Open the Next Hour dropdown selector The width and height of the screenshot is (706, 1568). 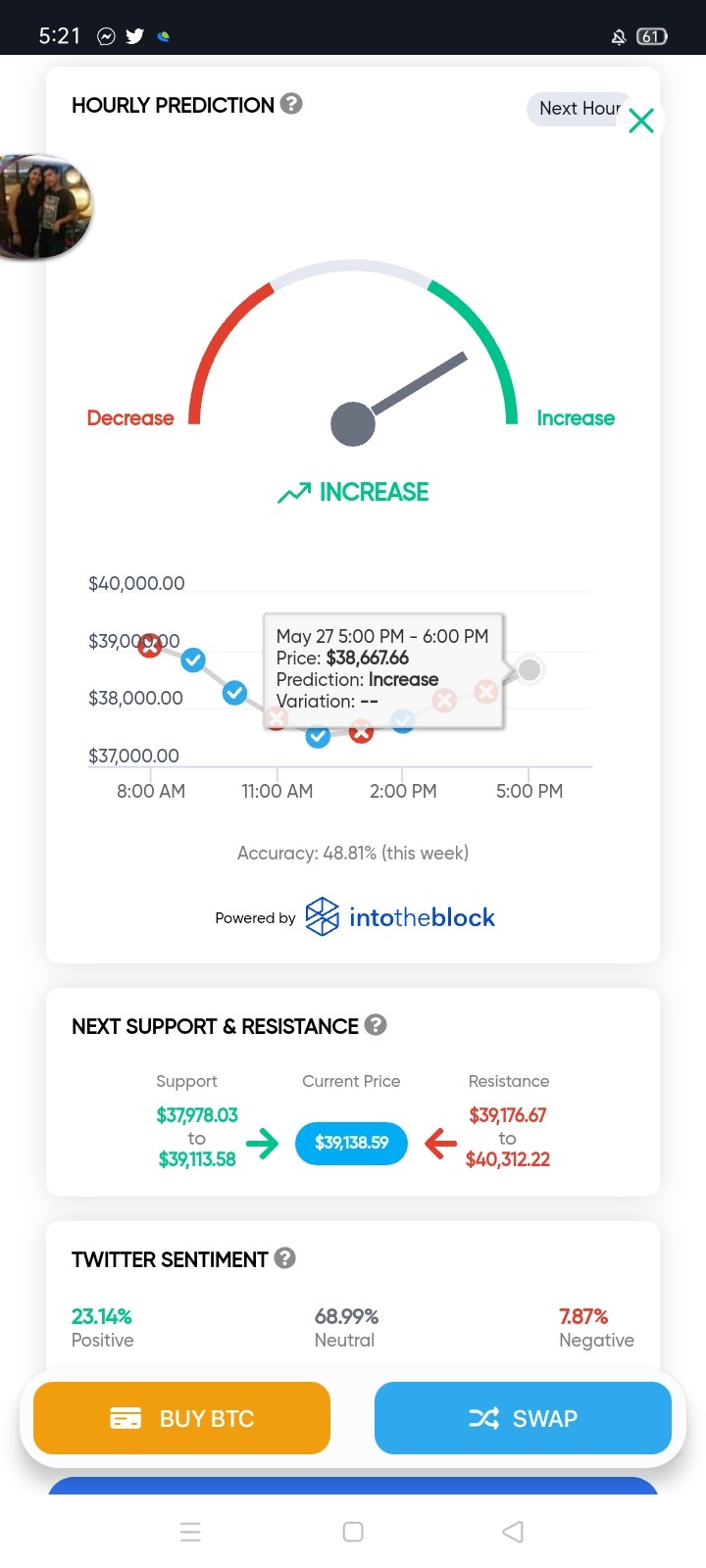pos(580,109)
